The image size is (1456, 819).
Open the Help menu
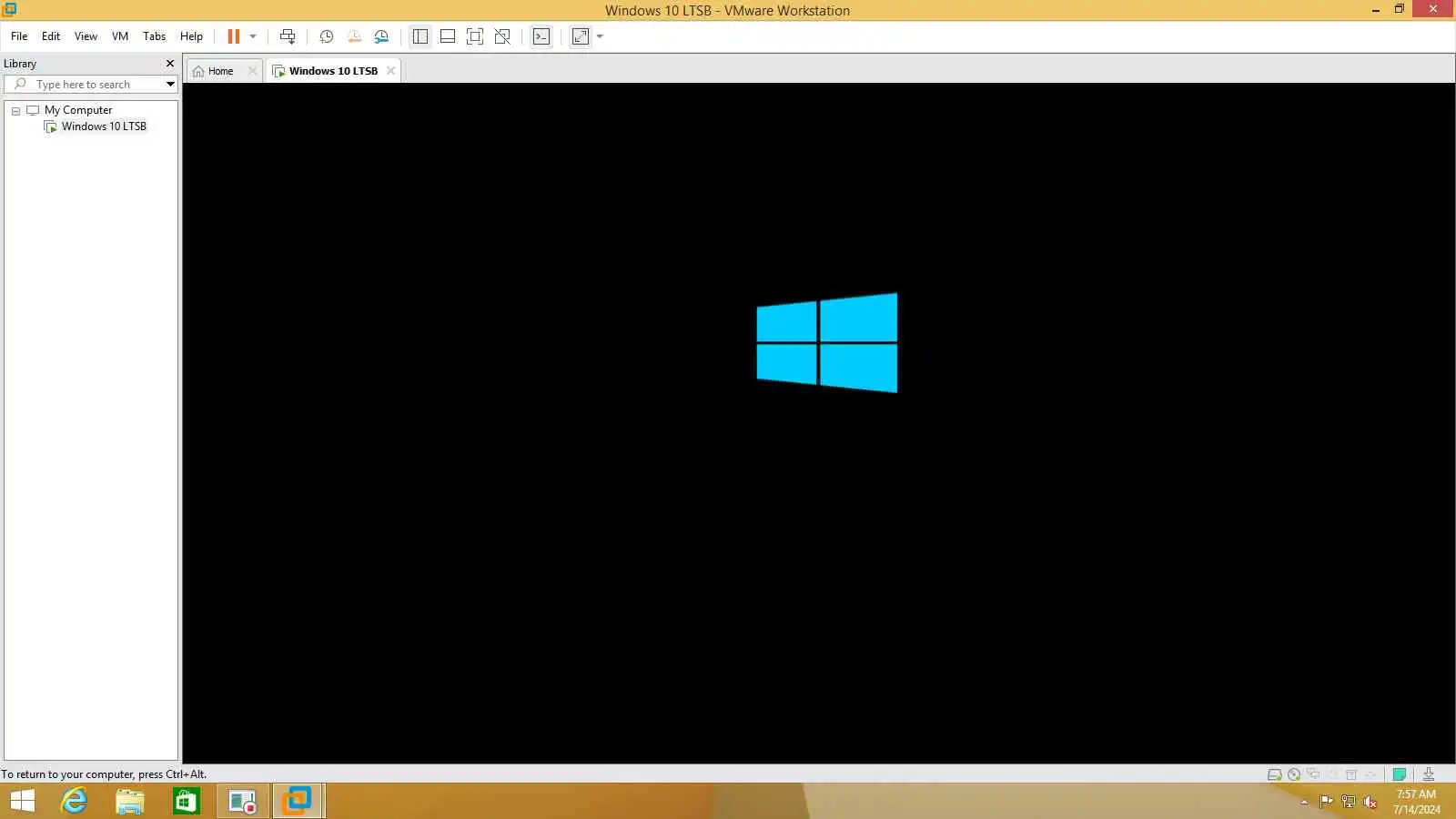point(191,36)
